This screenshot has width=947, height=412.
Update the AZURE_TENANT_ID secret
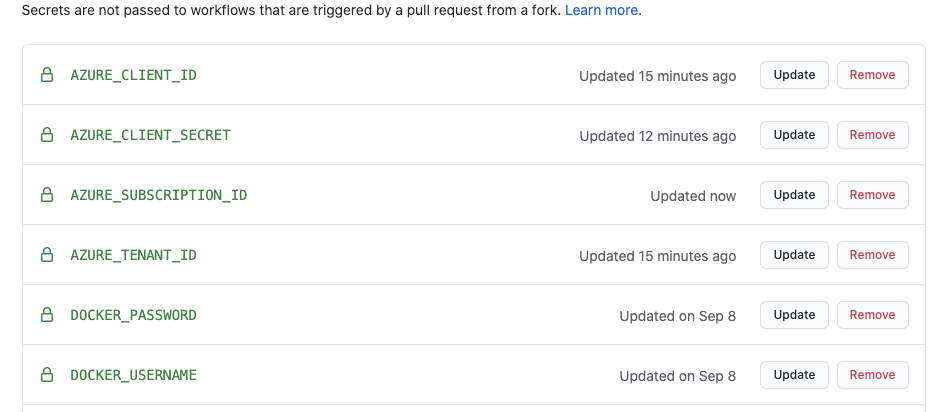tap(794, 255)
